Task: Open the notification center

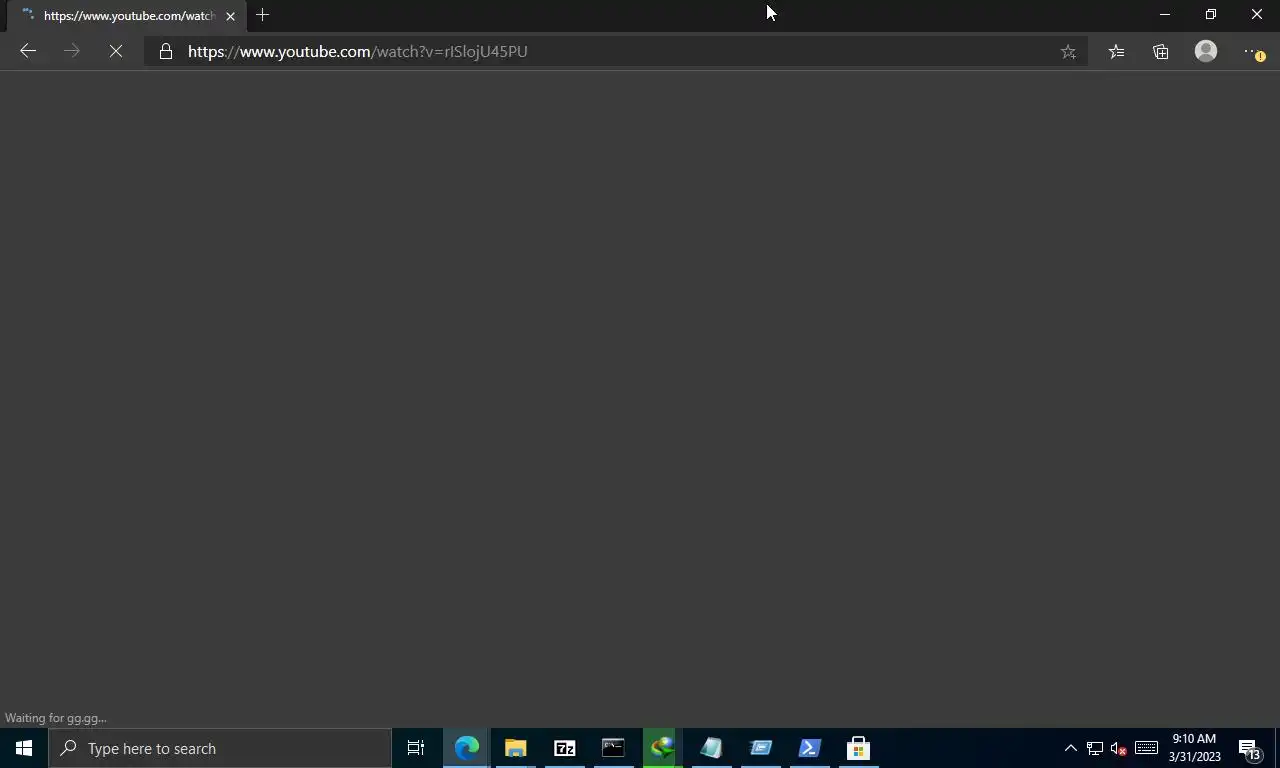Action: click(x=1250, y=748)
